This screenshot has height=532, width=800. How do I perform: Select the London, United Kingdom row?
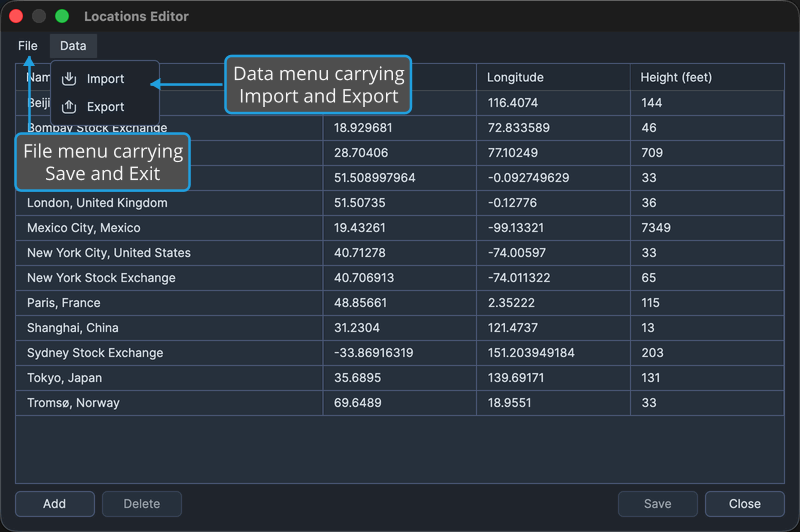[400, 203]
